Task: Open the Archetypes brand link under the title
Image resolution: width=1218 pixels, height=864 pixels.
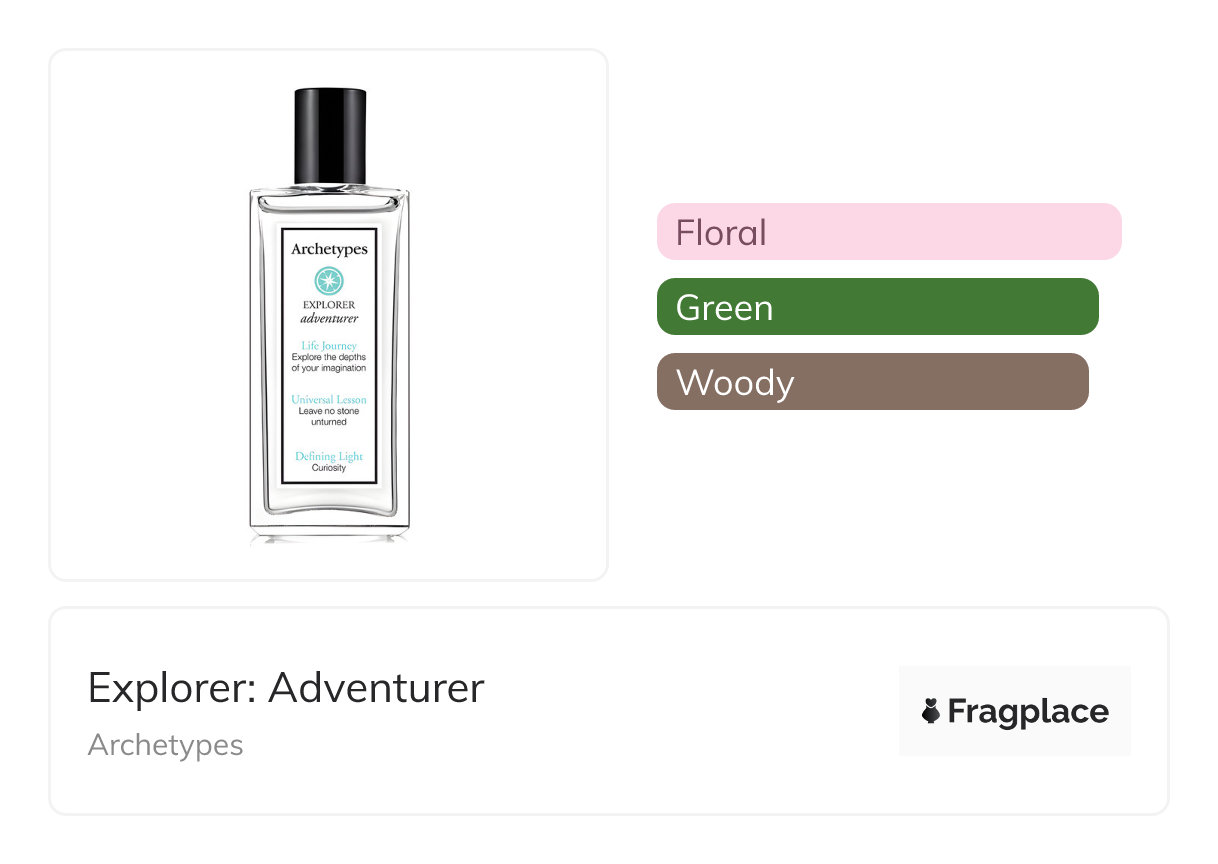Action: pos(165,745)
